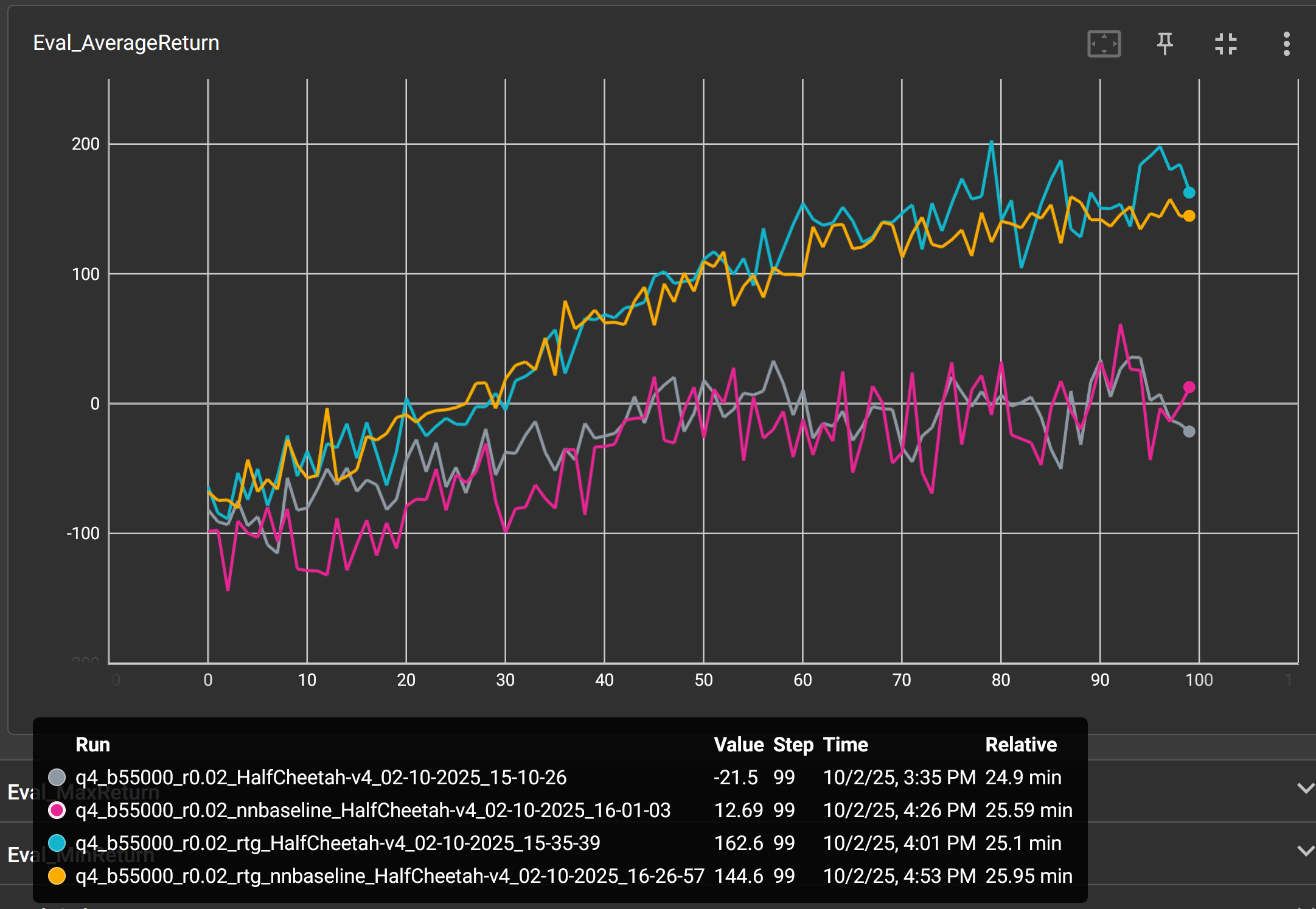Pin the Eval_AverageReturn card

(1165, 44)
